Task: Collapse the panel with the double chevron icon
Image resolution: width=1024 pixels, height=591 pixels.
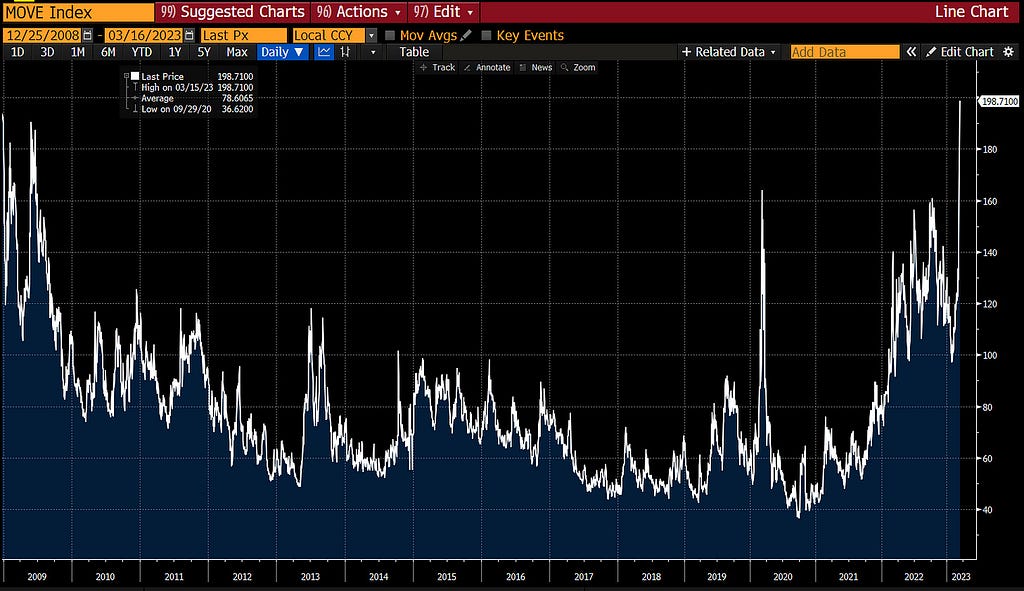Action: click(x=911, y=52)
